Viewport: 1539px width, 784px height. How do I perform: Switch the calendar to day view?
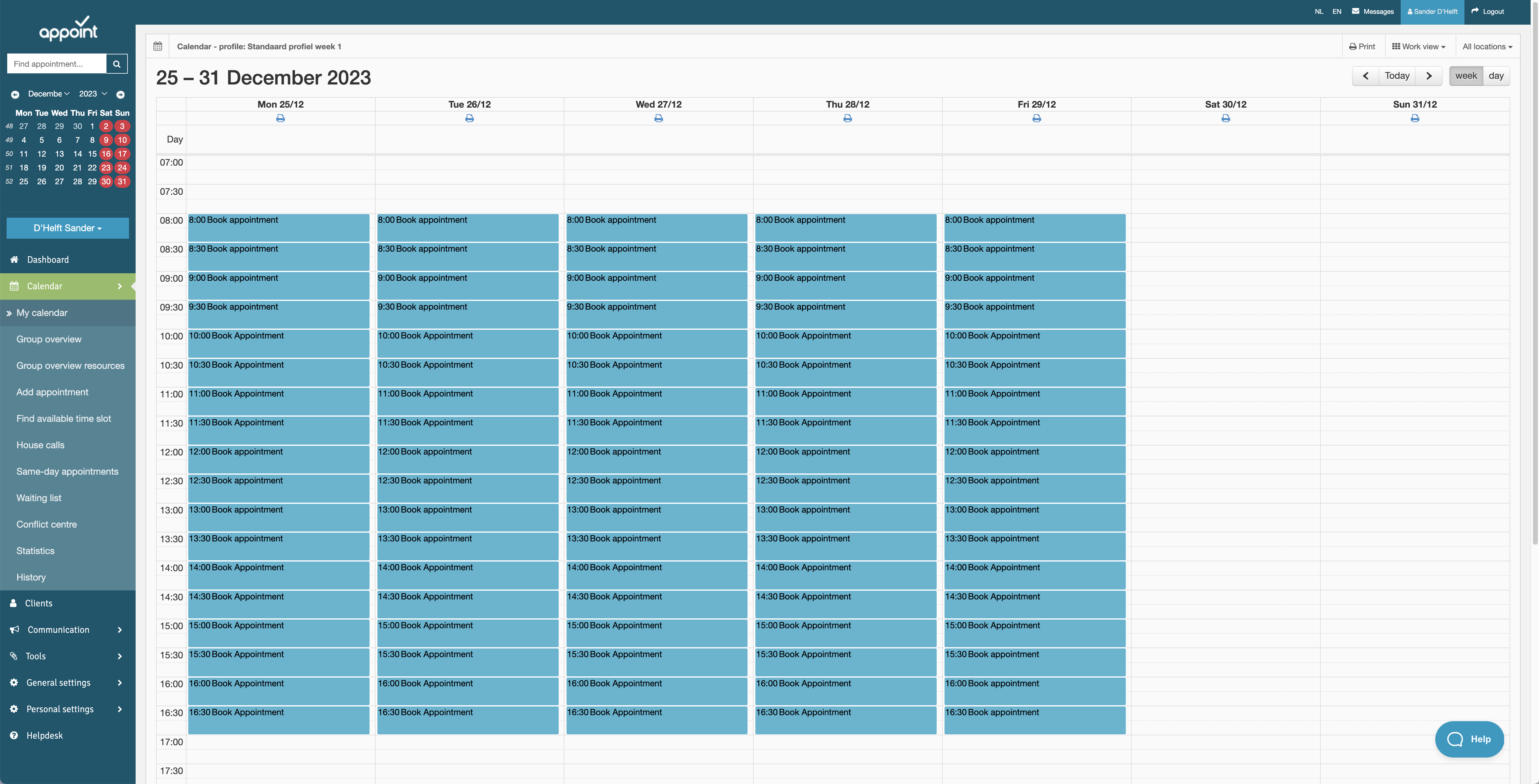[1497, 76]
